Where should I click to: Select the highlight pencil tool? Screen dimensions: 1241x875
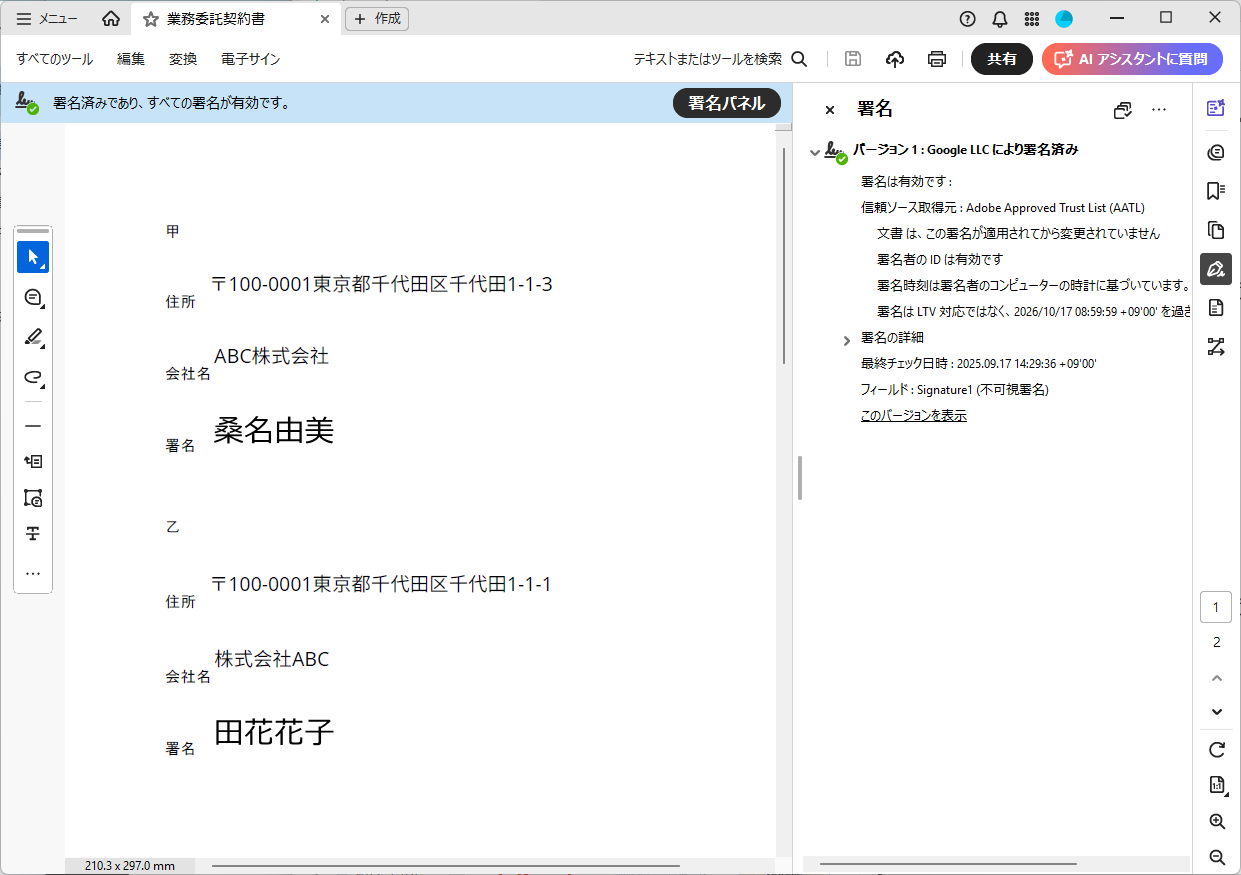tap(33, 338)
